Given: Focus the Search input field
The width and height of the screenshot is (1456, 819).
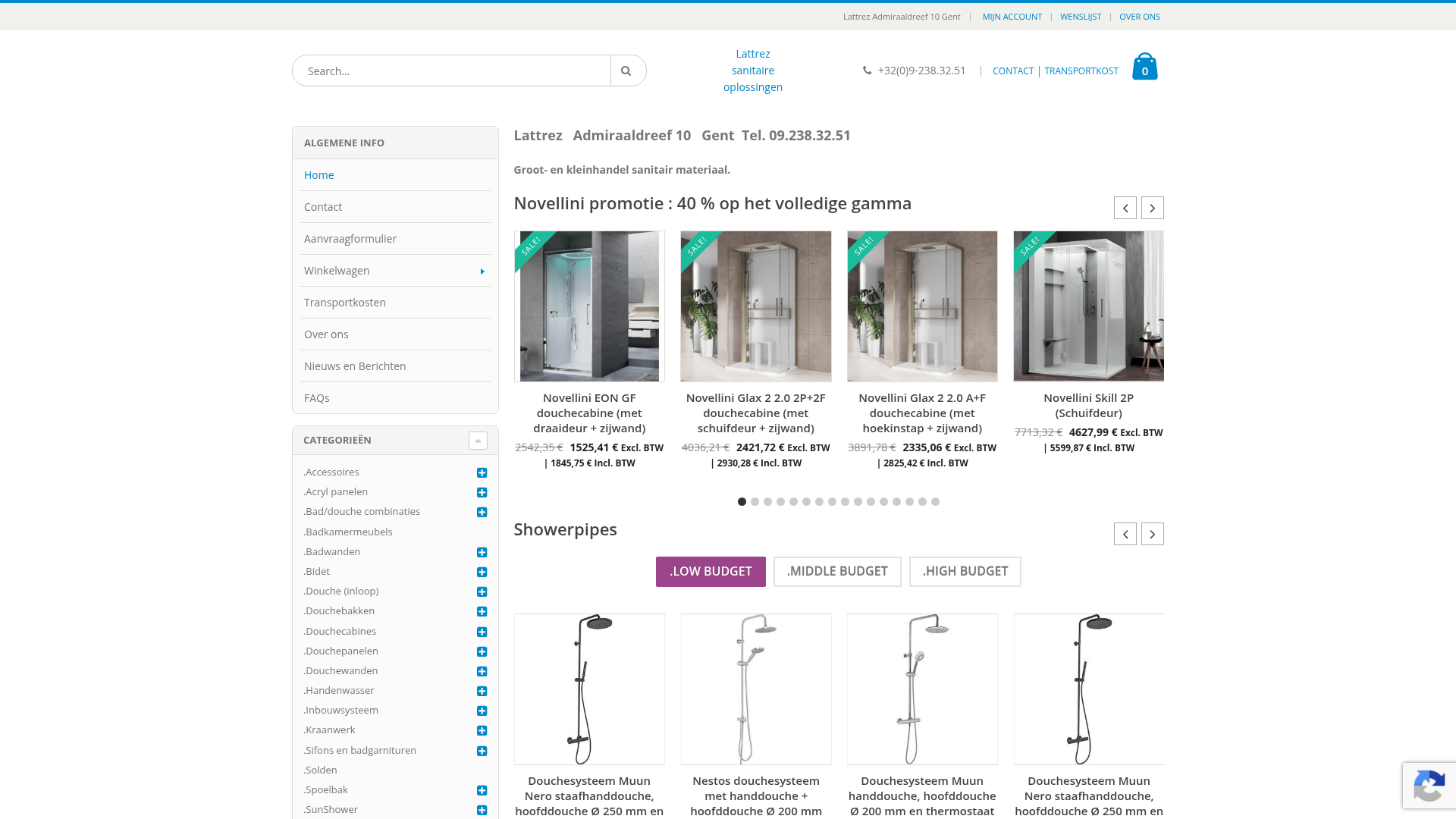Looking at the screenshot, I should click(452, 71).
